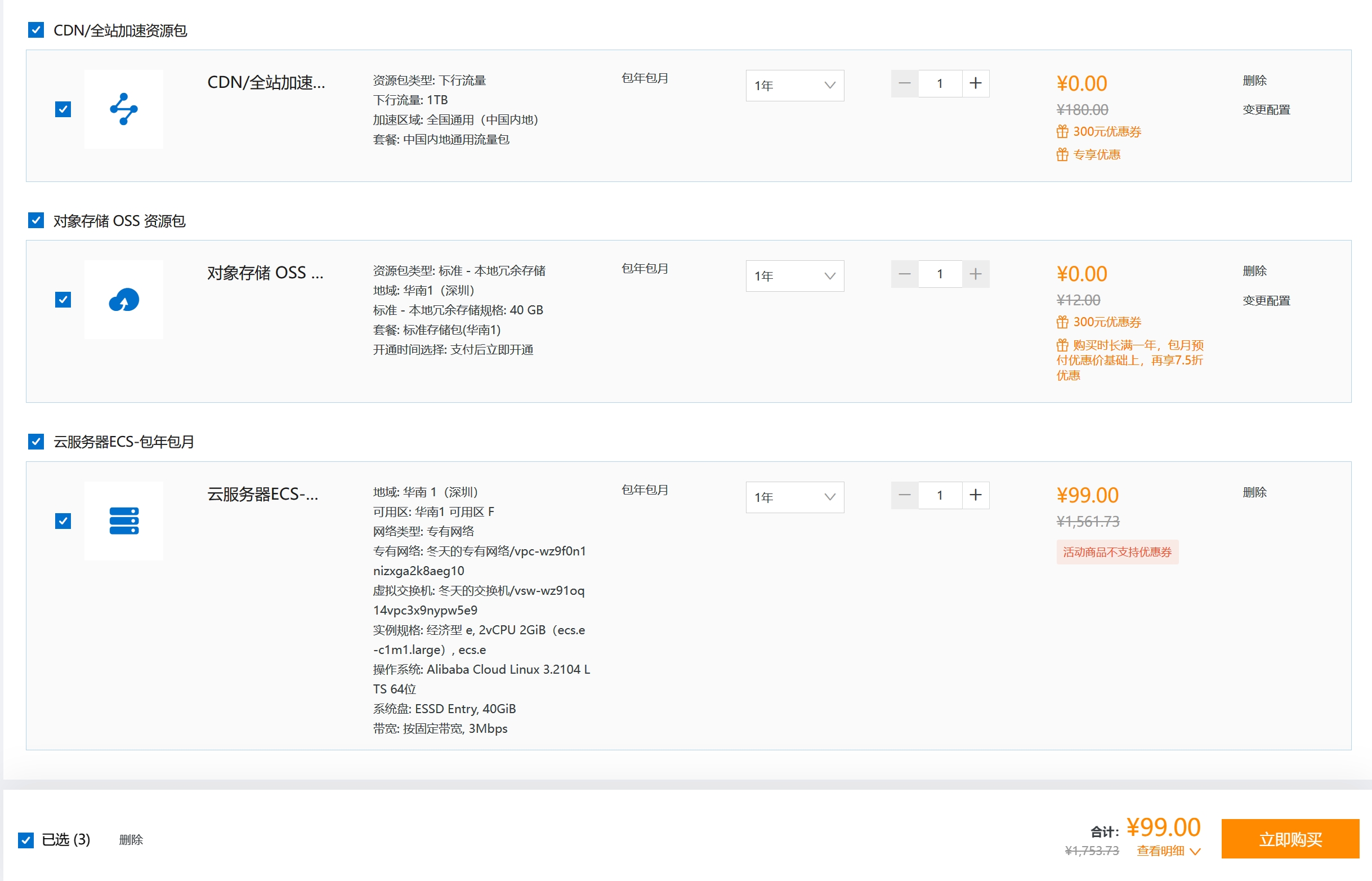Click the 300元优惠券 gift icon for CDN

tap(1062, 132)
